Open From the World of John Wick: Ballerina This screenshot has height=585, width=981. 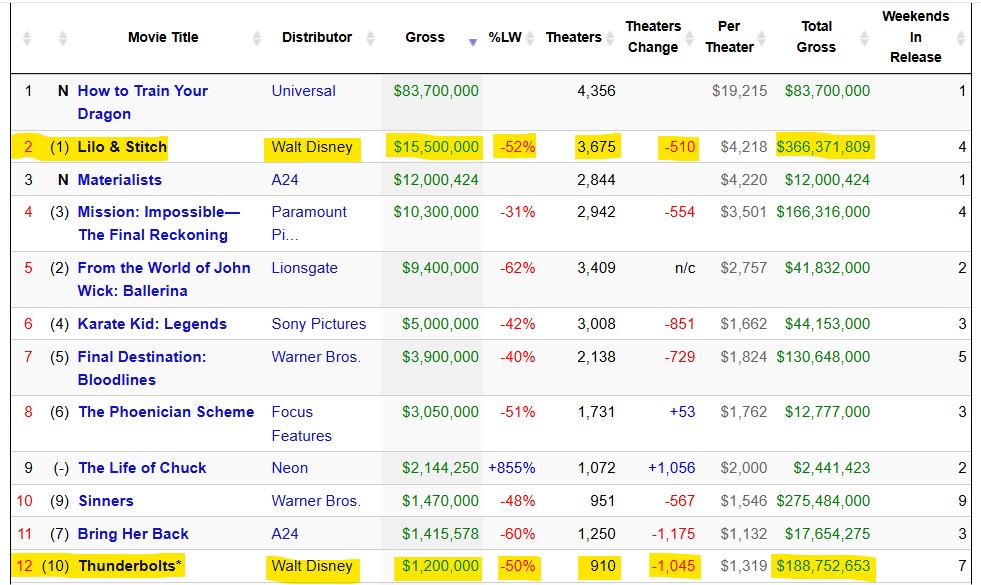[x=164, y=279]
